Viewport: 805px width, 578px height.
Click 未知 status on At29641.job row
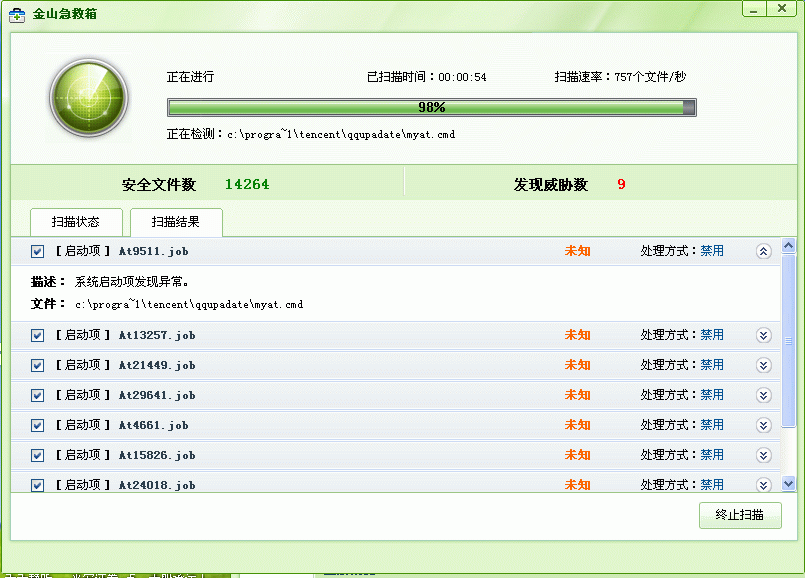578,395
